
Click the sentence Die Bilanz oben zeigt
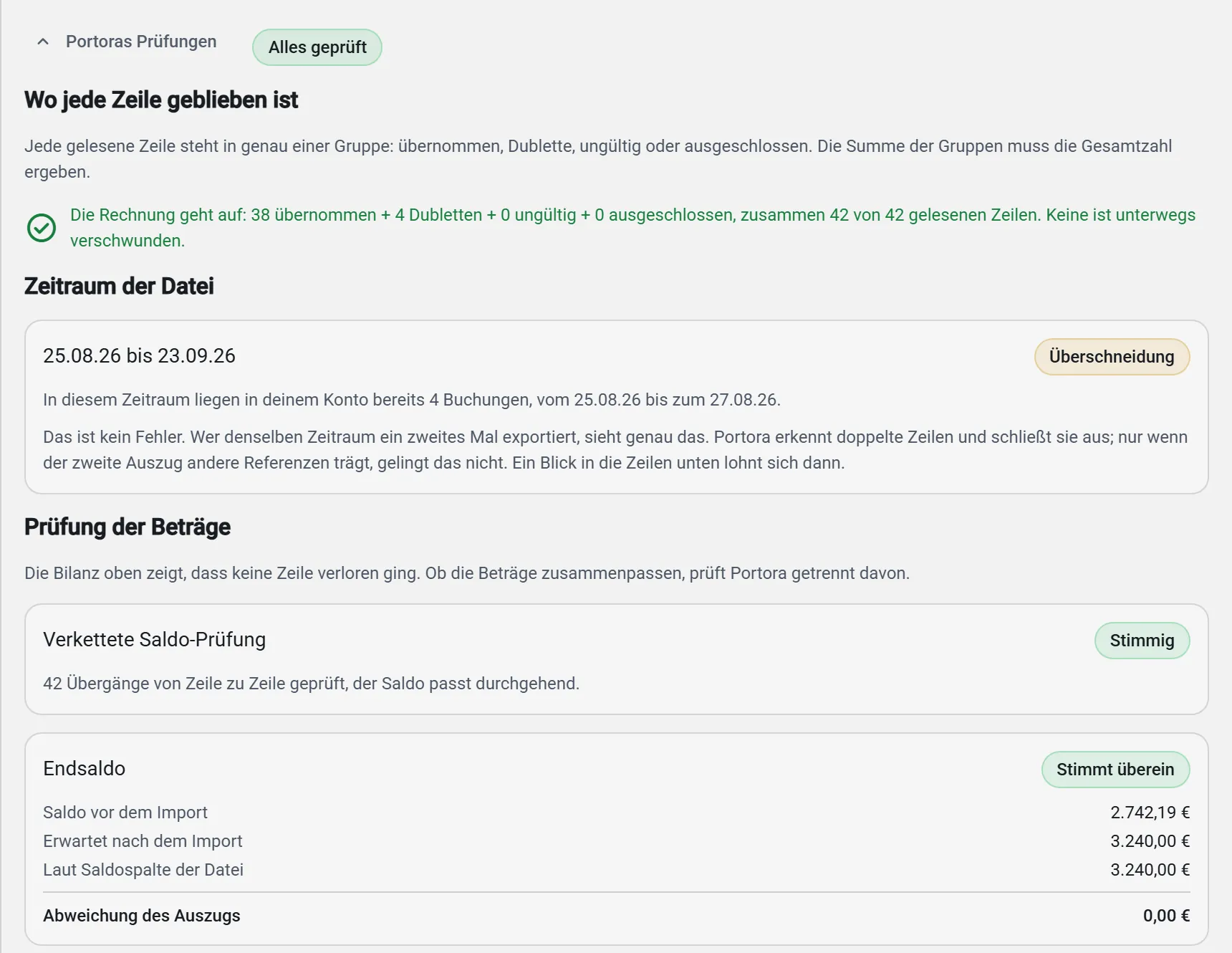(x=467, y=573)
